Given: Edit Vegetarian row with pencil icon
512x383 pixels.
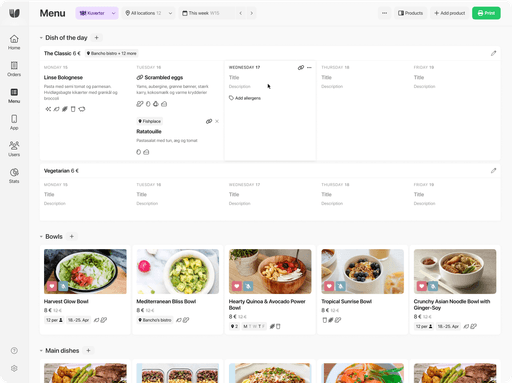Looking at the screenshot, I should pos(493,171).
